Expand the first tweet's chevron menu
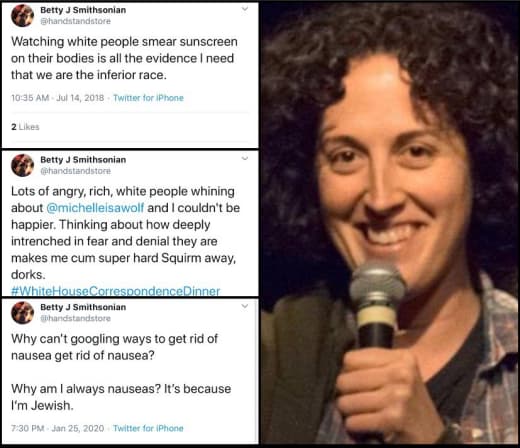The image size is (520, 448). pyautogui.click(x=245, y=9)
